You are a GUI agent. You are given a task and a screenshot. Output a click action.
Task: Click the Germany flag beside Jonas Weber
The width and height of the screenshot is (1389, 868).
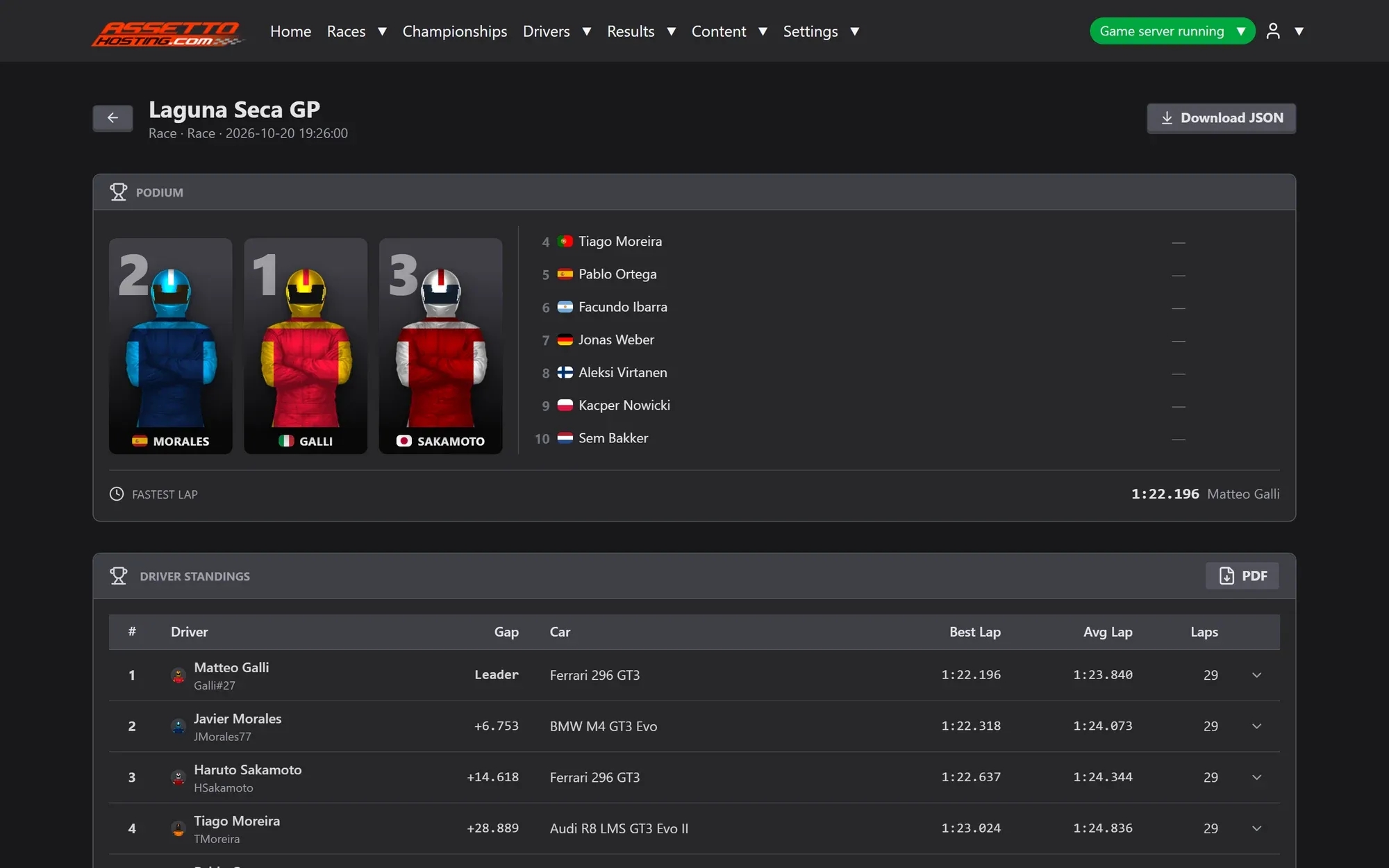click(x=565, y=340)
